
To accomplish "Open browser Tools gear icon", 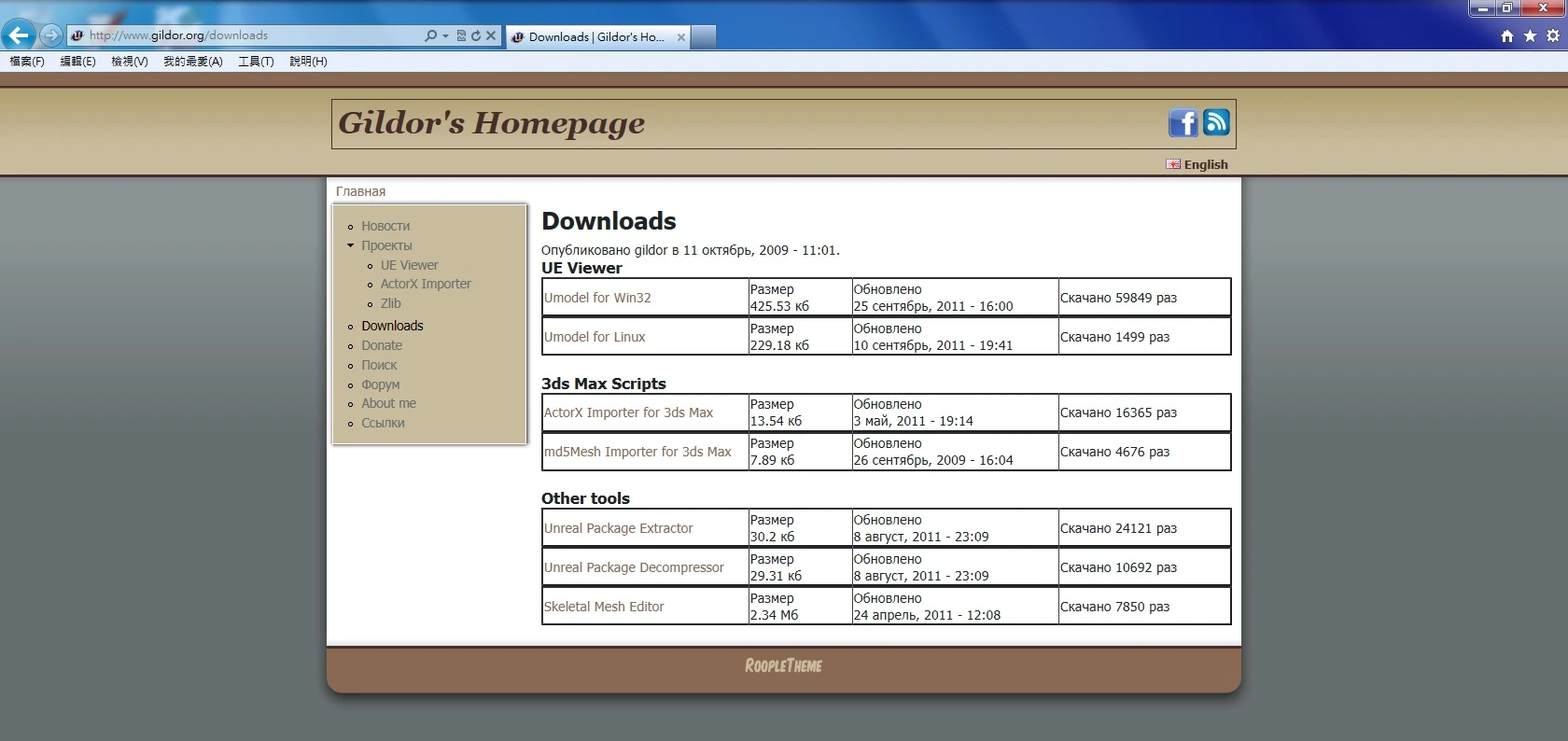I will (x=1553, y=35).
